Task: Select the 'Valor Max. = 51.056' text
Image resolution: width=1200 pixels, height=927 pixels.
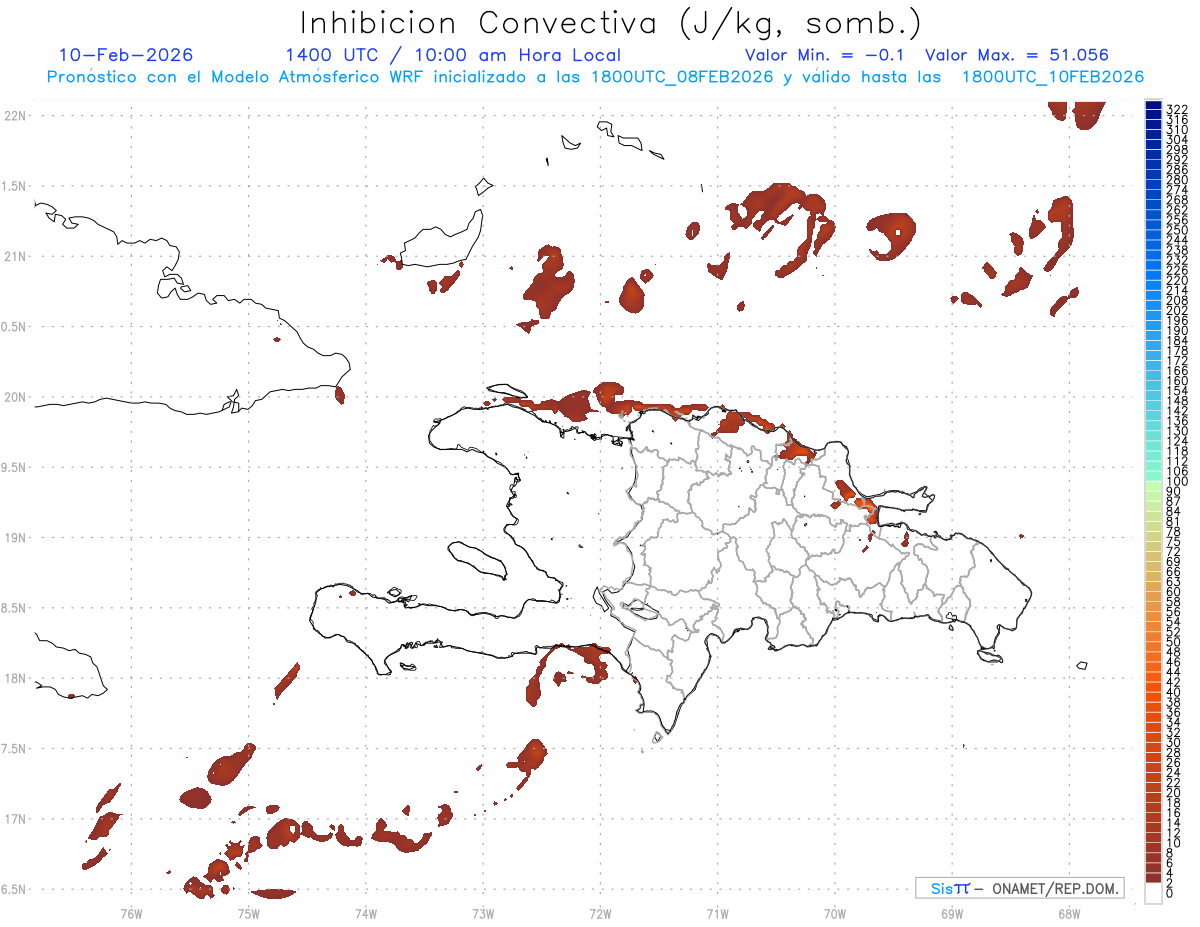Action: click(1017, 55)
